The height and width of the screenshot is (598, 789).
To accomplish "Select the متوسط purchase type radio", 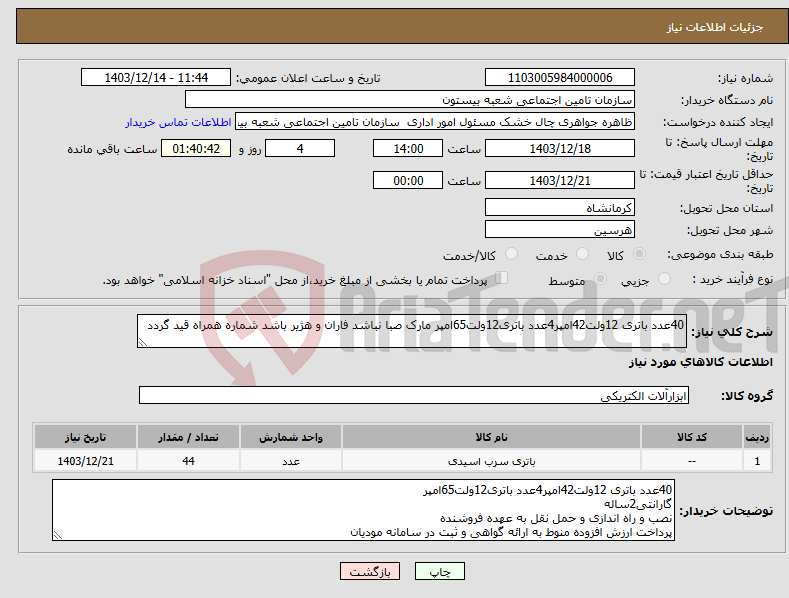I will coord(600,278).
